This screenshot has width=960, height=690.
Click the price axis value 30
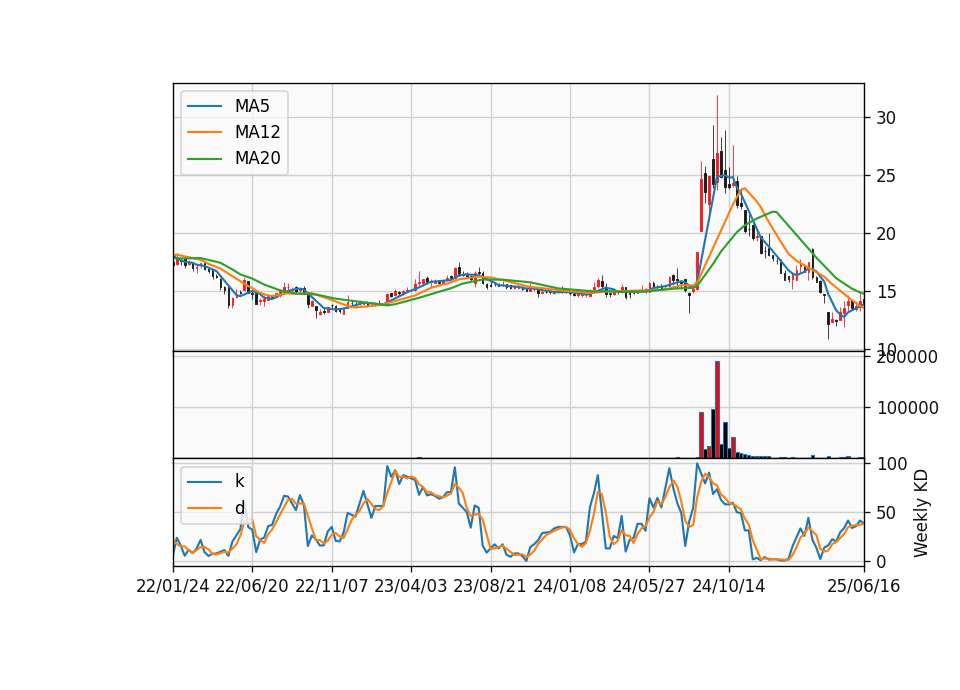[x=886, y=118]
